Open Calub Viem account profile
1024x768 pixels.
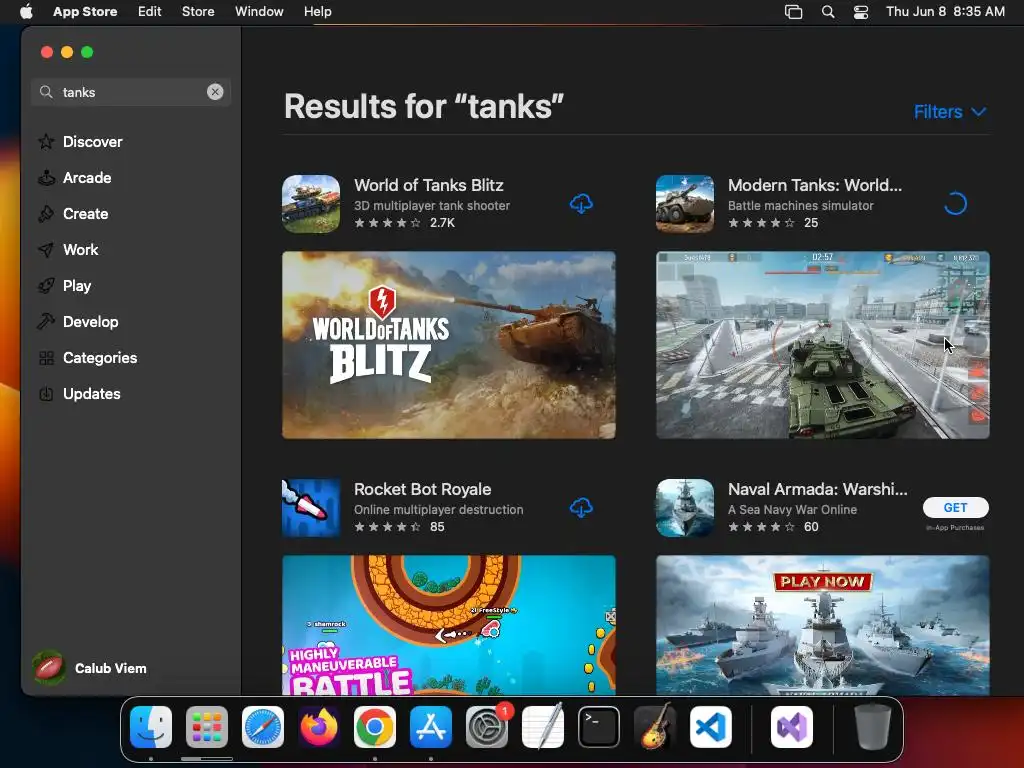tap(90, 668)
